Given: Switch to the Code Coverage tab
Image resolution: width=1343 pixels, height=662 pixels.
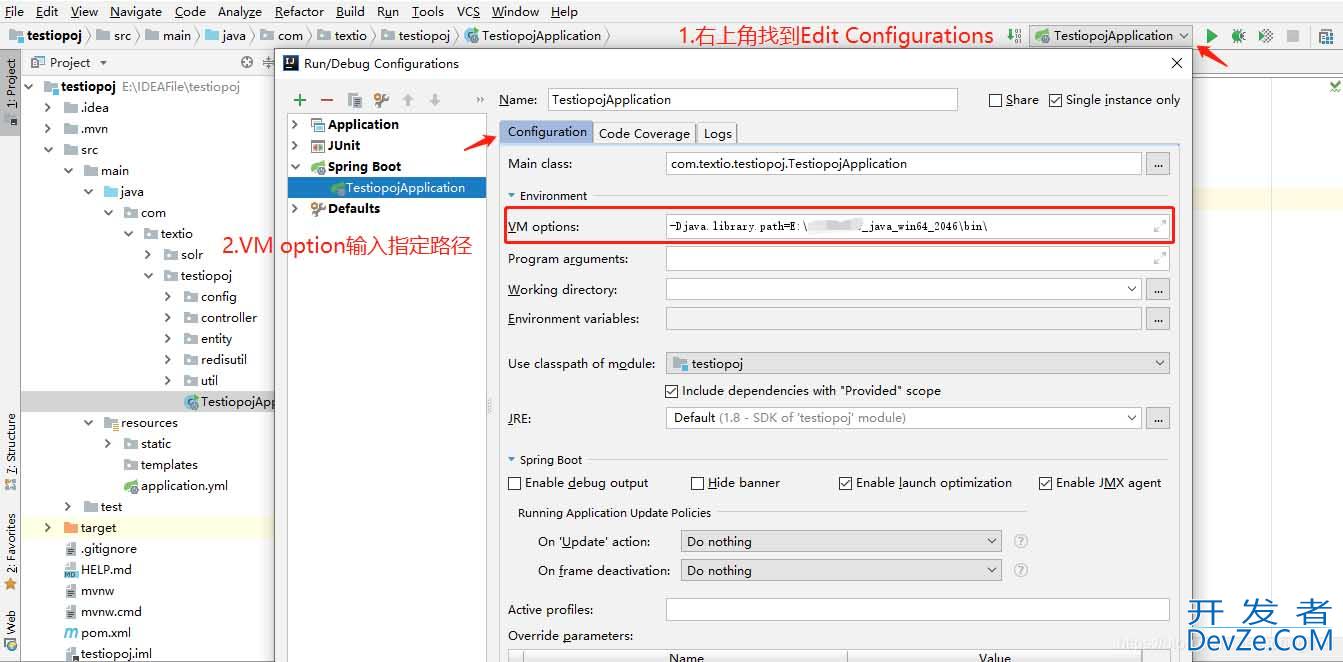Looking at the screenshot, I should [x=644, y=133].
